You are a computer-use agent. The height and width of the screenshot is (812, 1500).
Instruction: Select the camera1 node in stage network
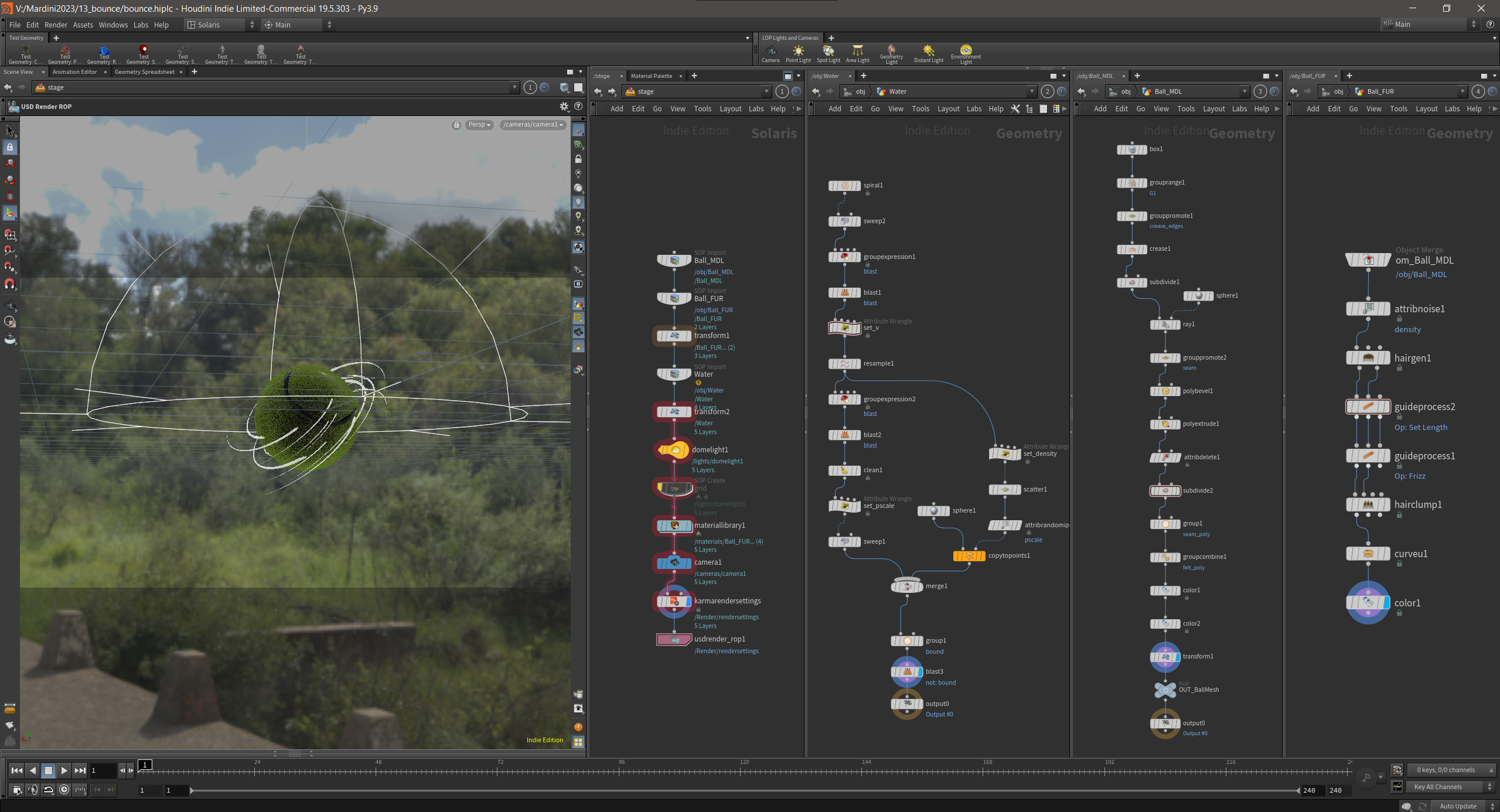coord(674,562)
